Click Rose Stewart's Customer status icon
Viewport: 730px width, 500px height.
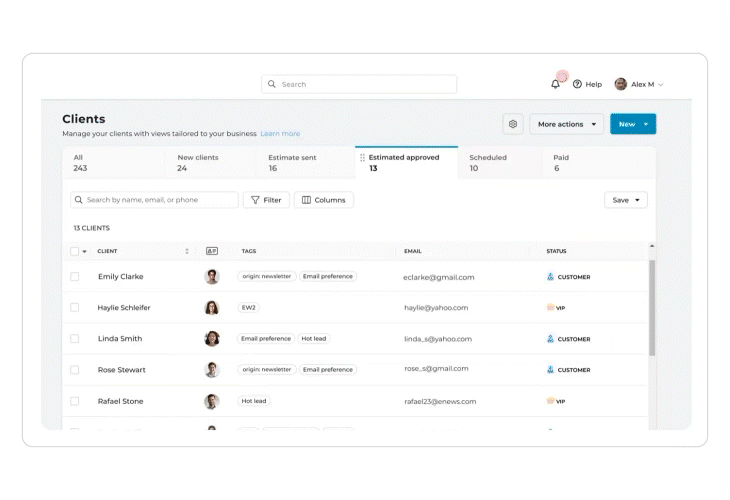coord(550,370)
